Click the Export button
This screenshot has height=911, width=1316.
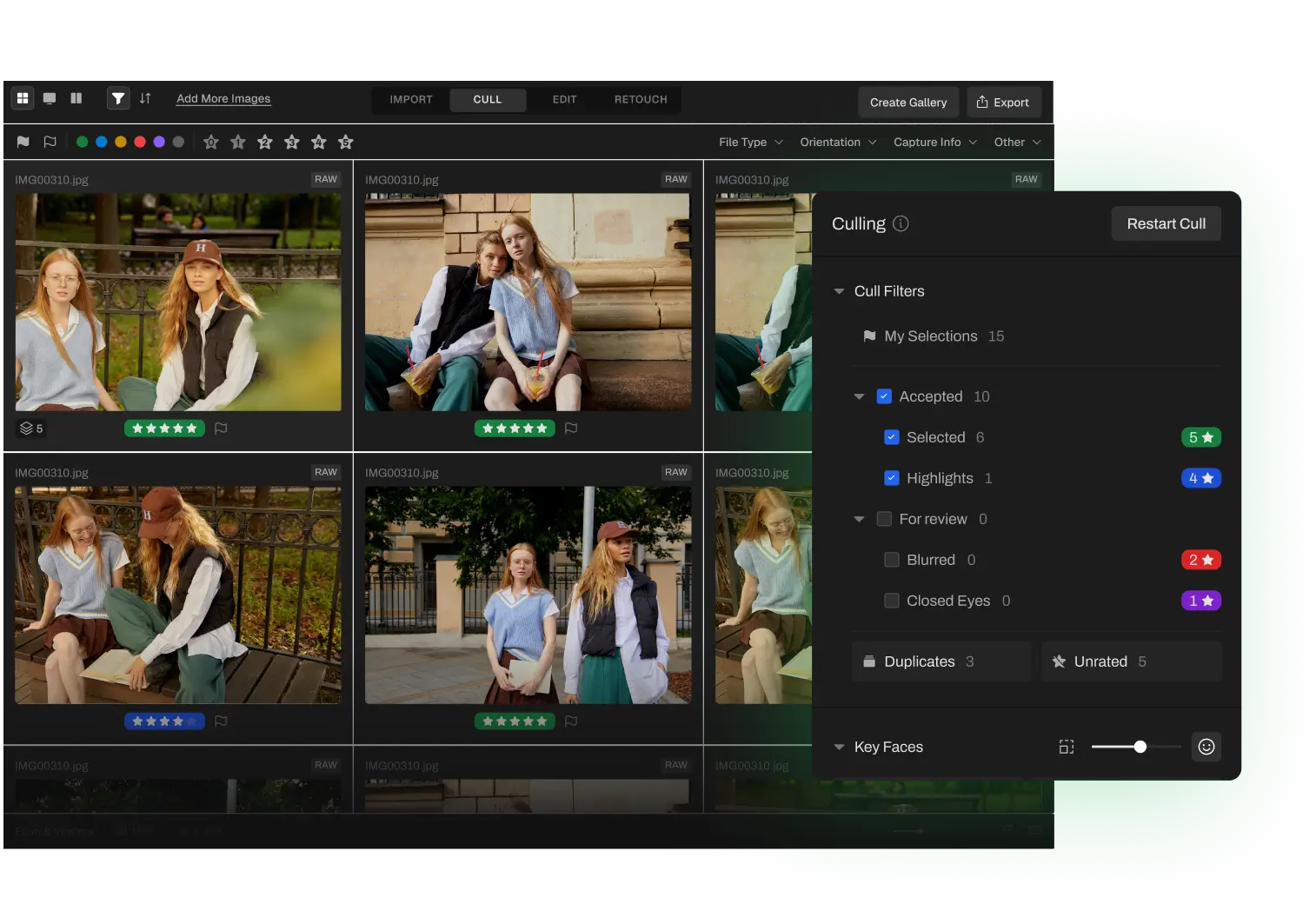1003,102
